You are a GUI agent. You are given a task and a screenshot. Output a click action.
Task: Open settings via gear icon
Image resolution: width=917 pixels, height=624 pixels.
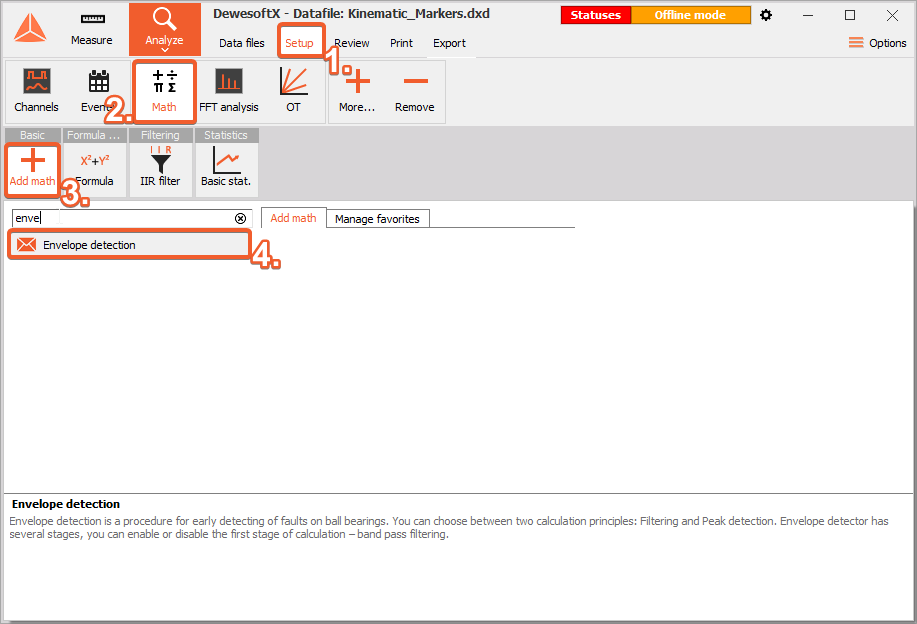[766, 15]
